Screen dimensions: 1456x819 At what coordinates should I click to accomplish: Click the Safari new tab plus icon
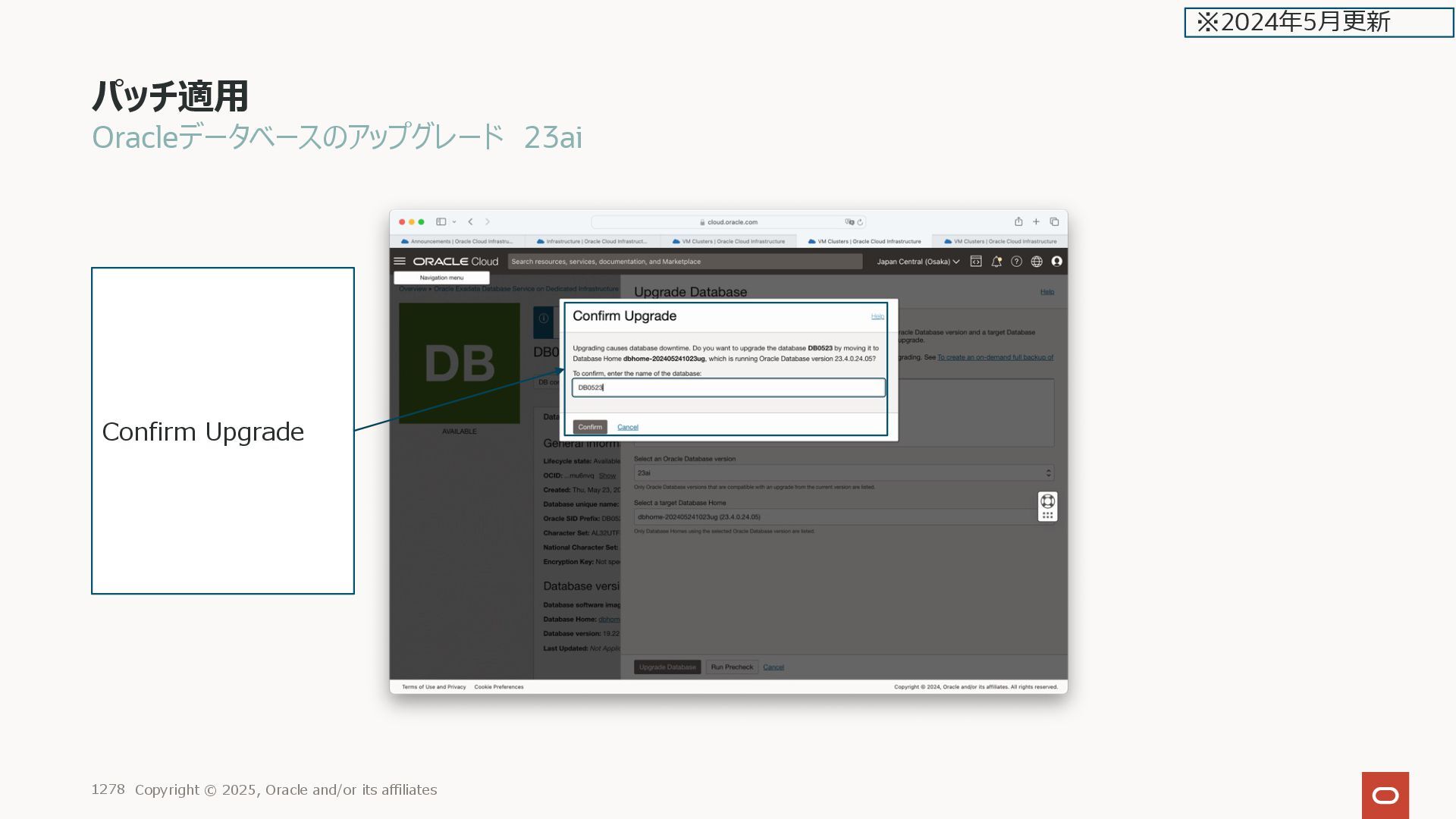pyautogui.click(x=1036, y=221)
